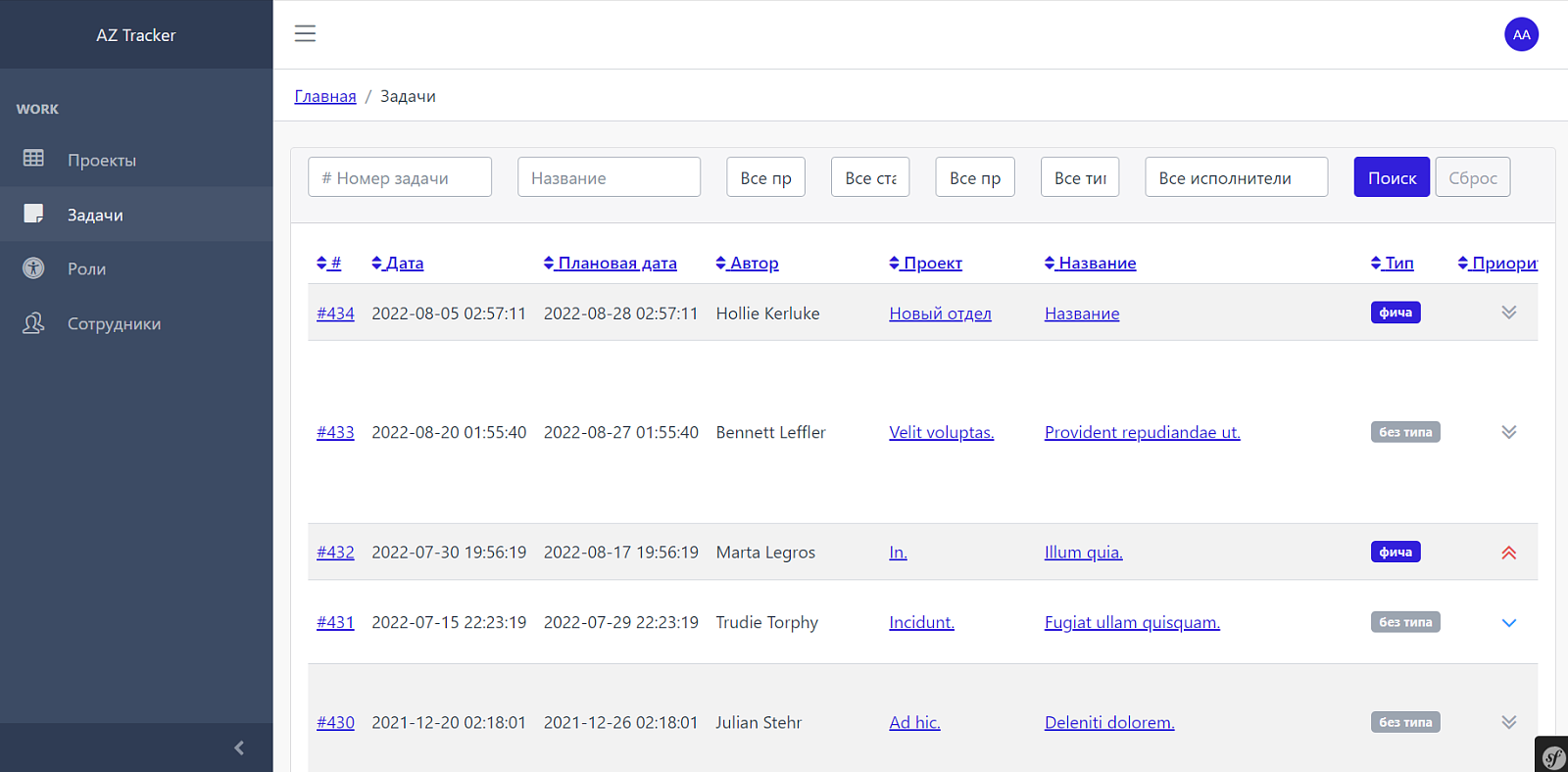Click the low priority icon for task #434
1568x772 pixels.
click(x=1509, y=313)
